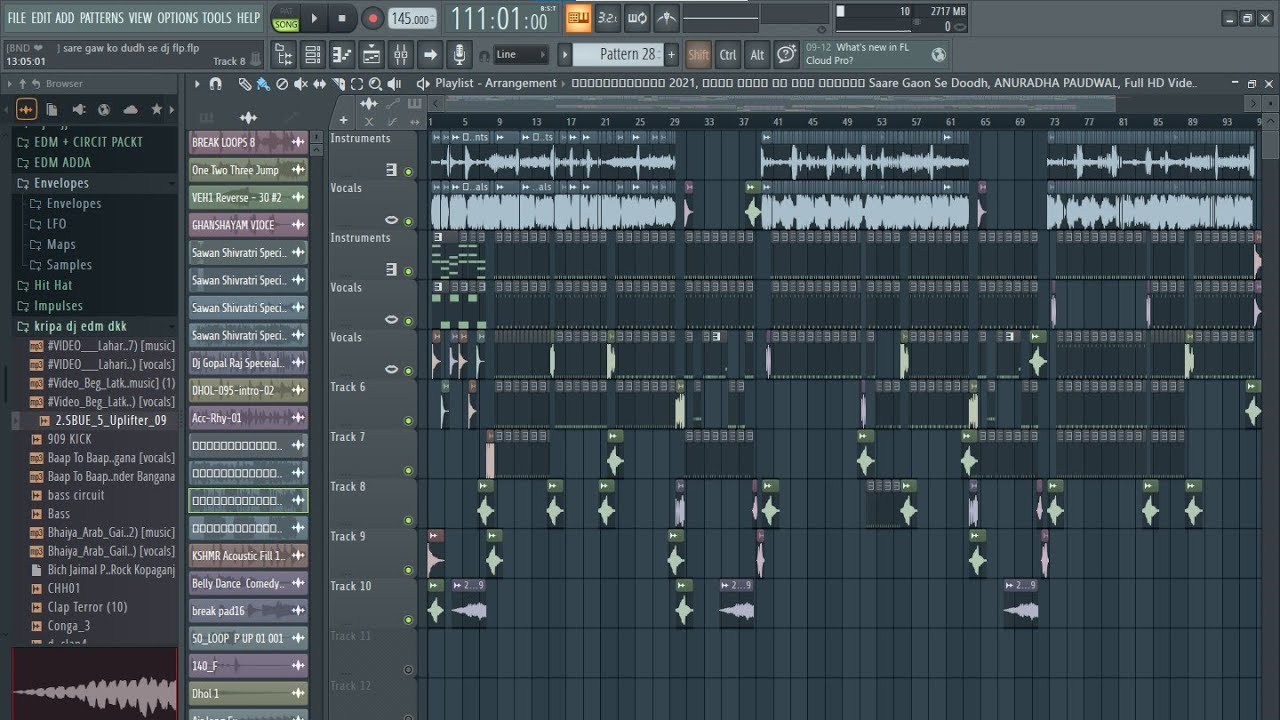Image resolution: width=1280 pixels, height=720 pixels.
Task: Mute Track 9 with its green LED
Action: click(408, 570)
